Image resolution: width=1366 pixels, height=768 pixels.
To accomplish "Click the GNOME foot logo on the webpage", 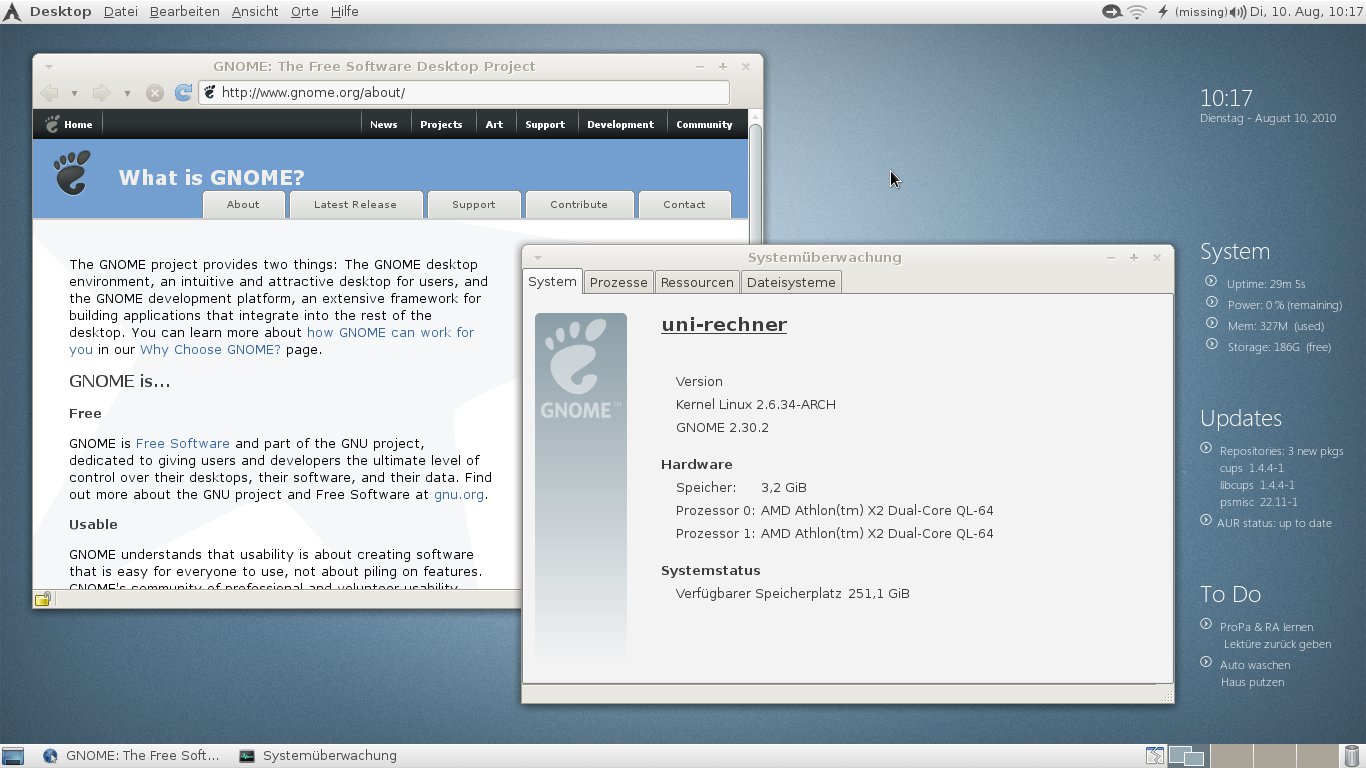I will (x=72, y=172).
